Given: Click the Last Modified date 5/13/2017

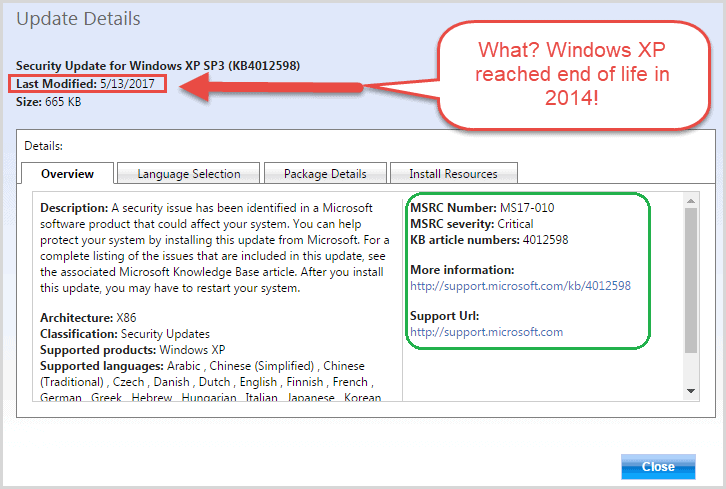Looking at the screenshot, I should 127,84.
